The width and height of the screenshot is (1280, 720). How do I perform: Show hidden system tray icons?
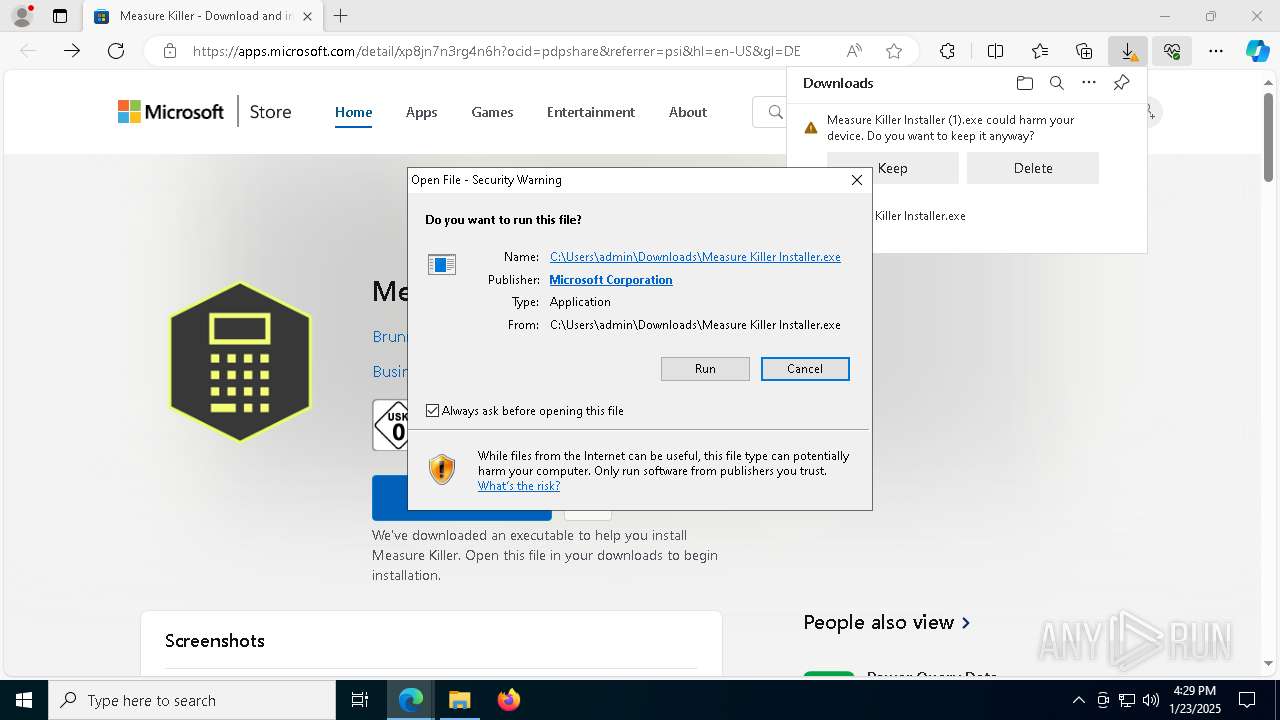point(1078,700)
